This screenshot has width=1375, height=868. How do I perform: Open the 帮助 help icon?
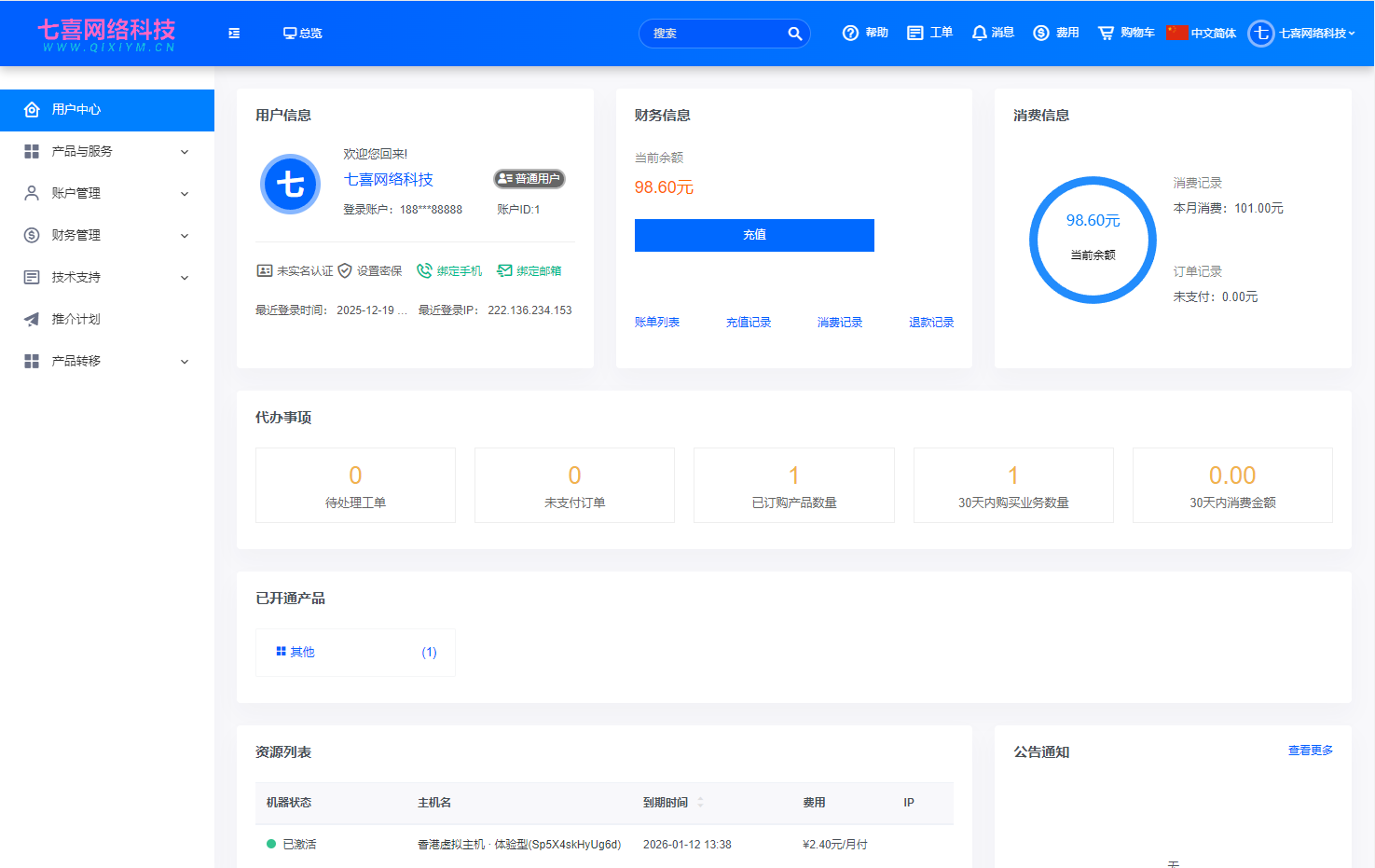(x=851, y=32)
